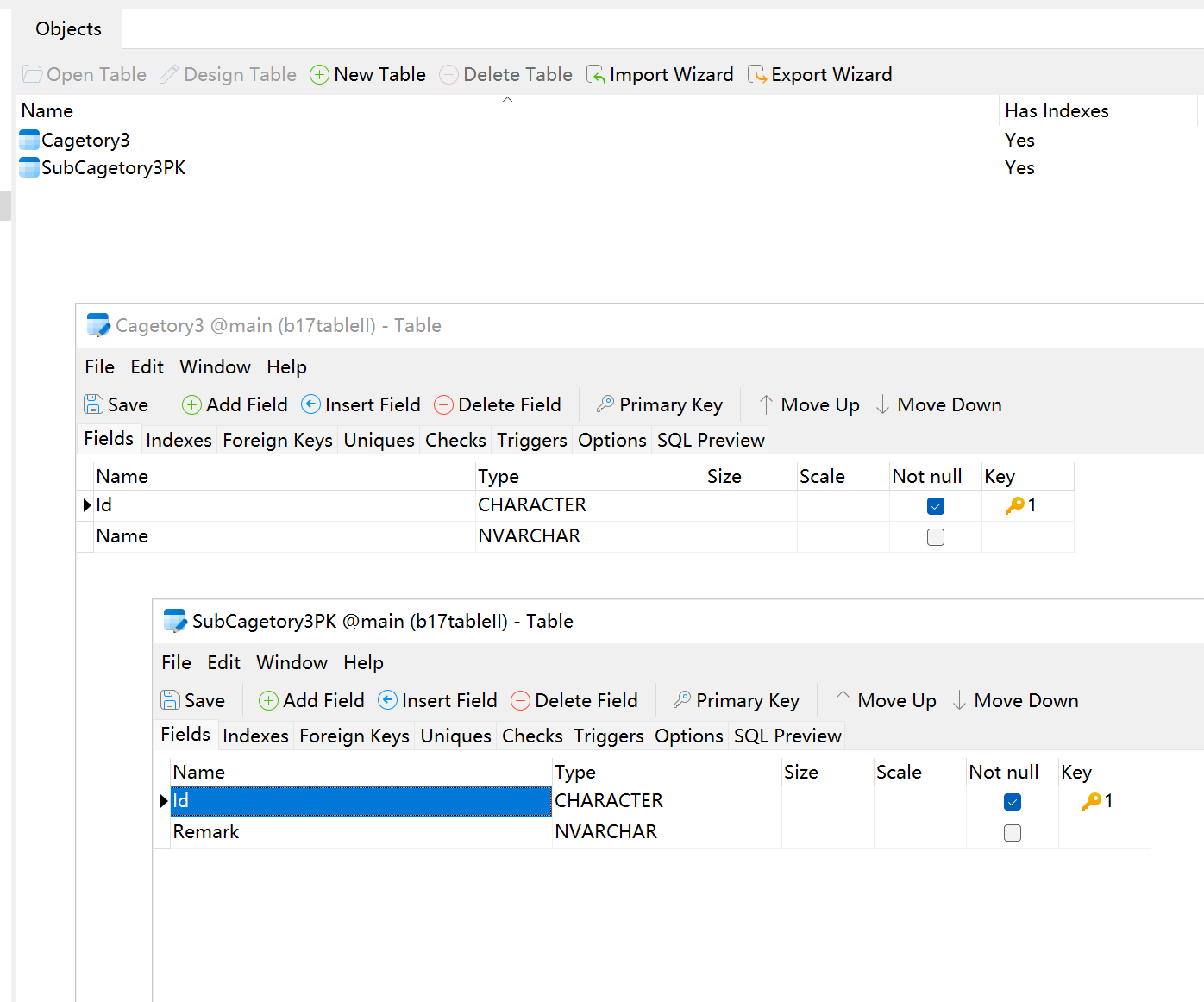Click the Has Indexes column header
Viewport: 1204px width, 1002px height.
[1099, 110]
